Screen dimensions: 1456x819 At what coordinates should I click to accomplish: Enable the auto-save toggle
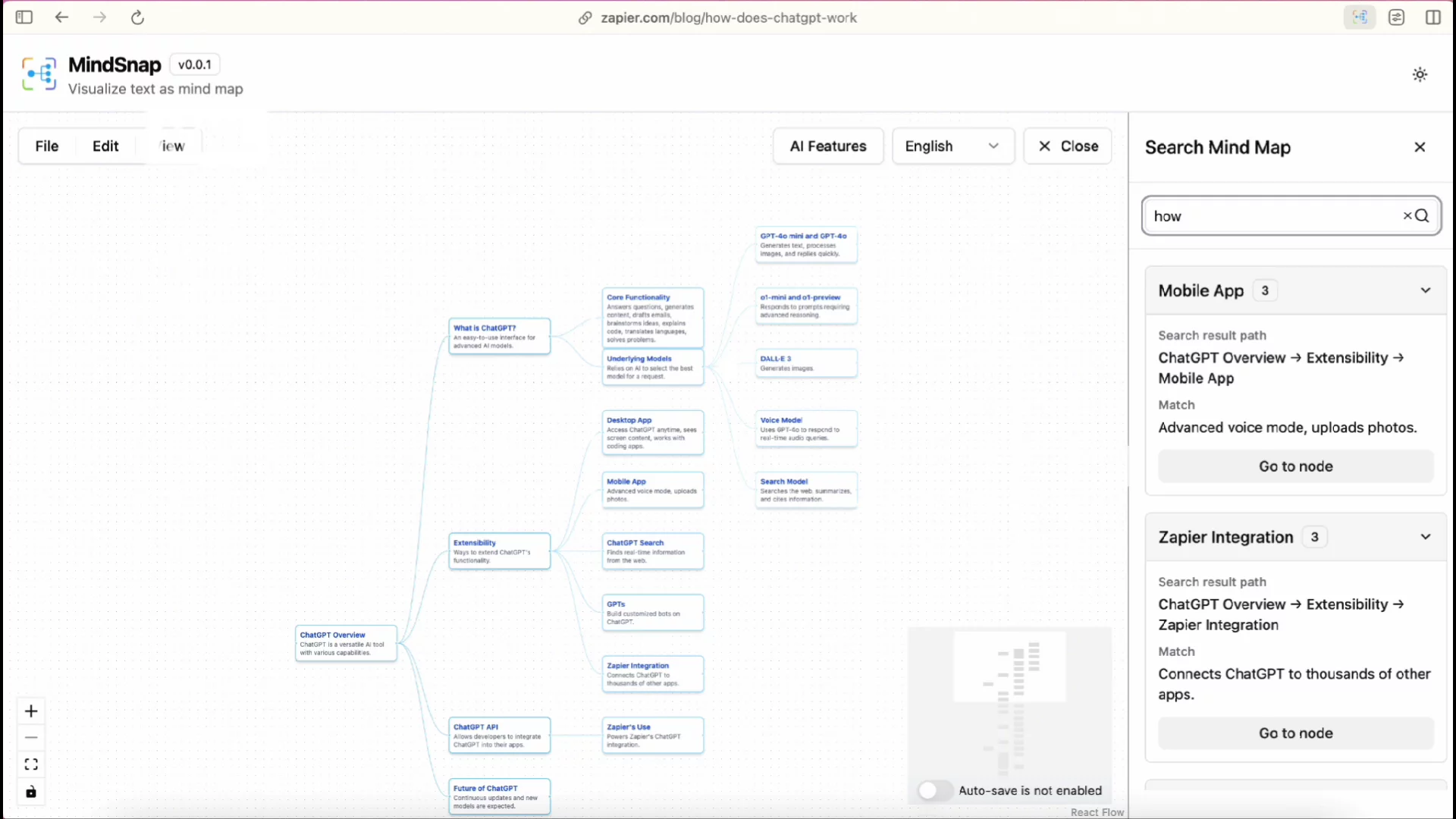[x=934, y=791]
